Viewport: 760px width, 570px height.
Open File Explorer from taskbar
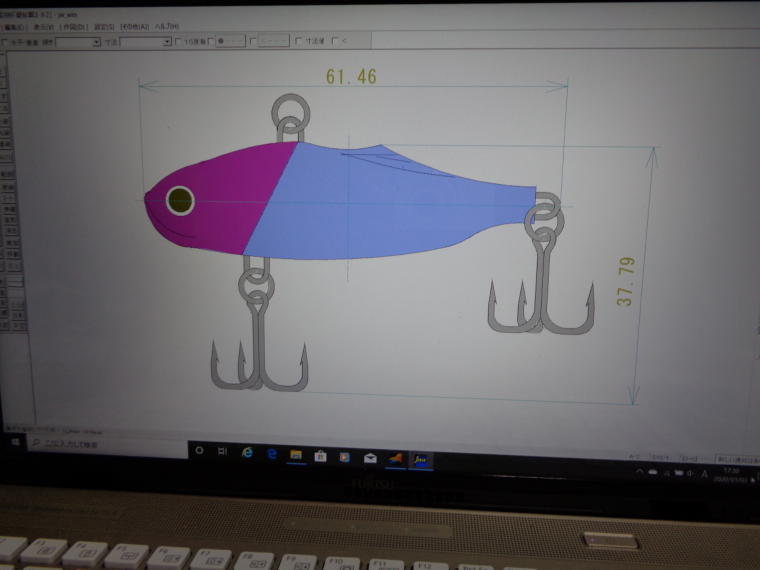[x=296, y=455]
